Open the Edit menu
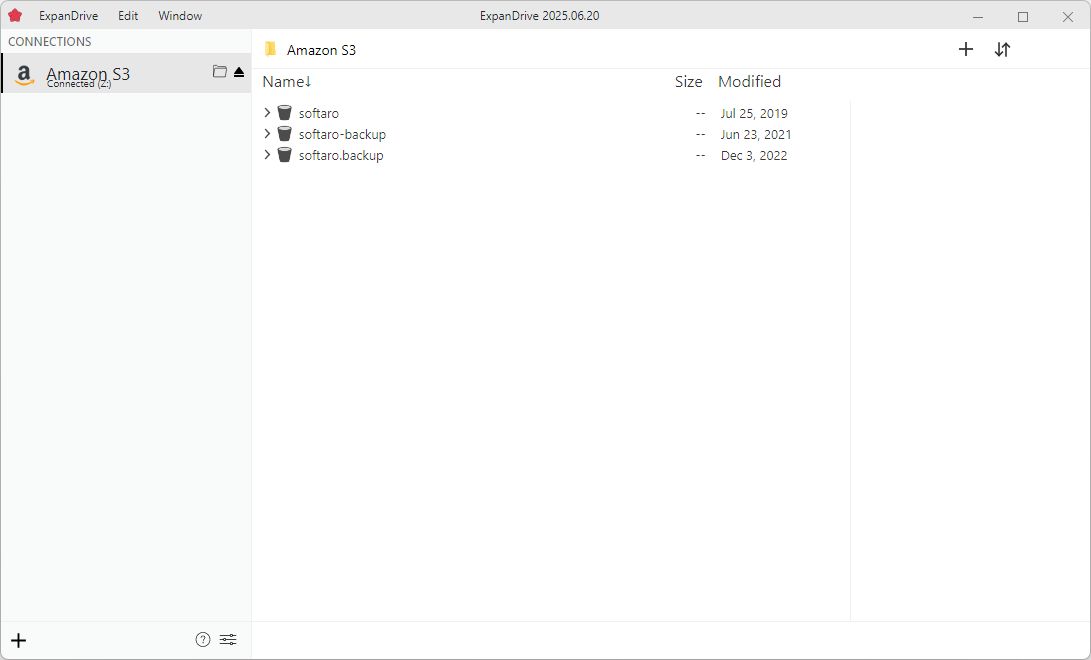This screenshot has height=660, width=1091. click(x=128, y=16)
